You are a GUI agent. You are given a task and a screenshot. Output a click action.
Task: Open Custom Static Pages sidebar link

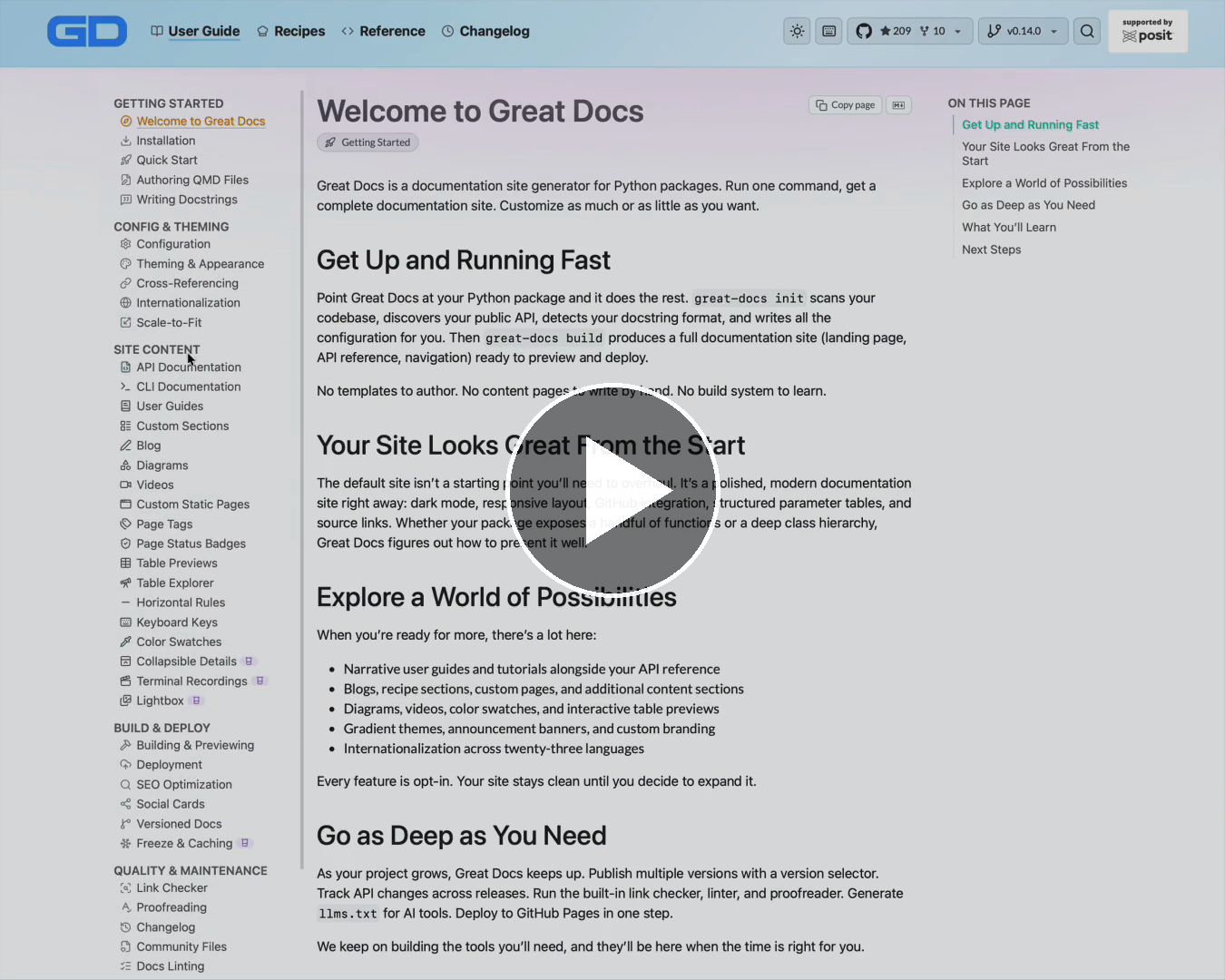click(193, 505)
